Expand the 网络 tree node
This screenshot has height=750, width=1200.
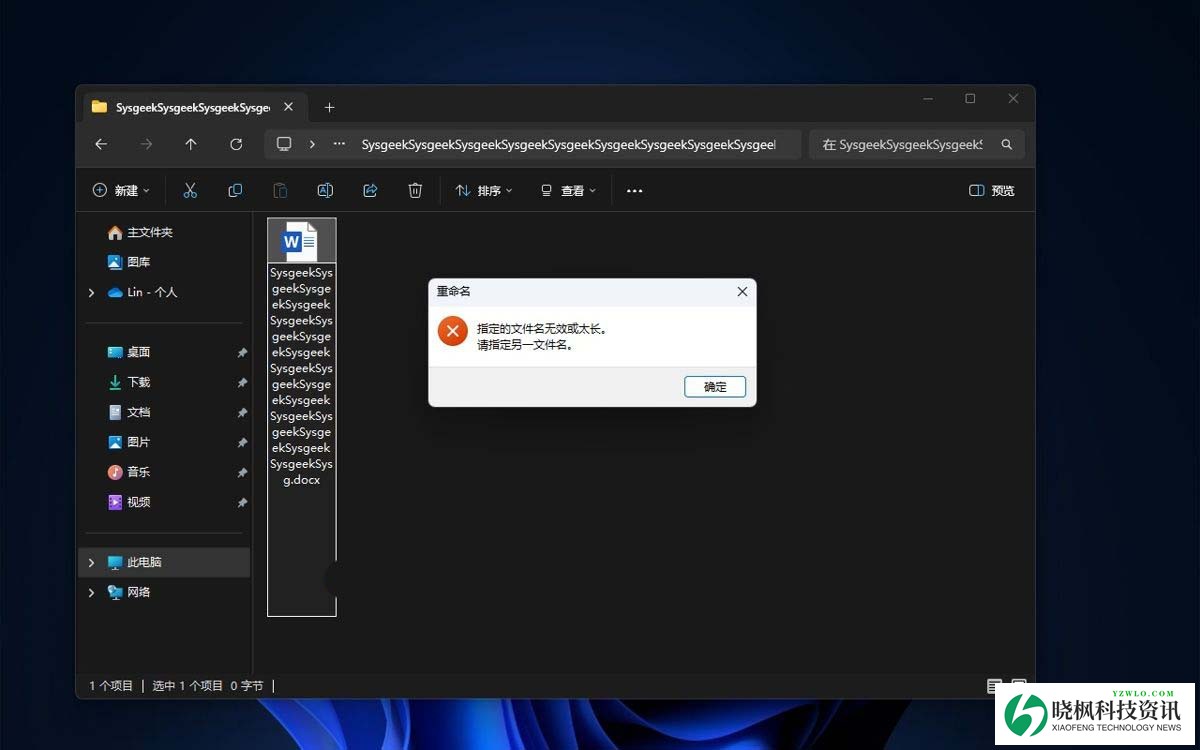coord(91,592)
